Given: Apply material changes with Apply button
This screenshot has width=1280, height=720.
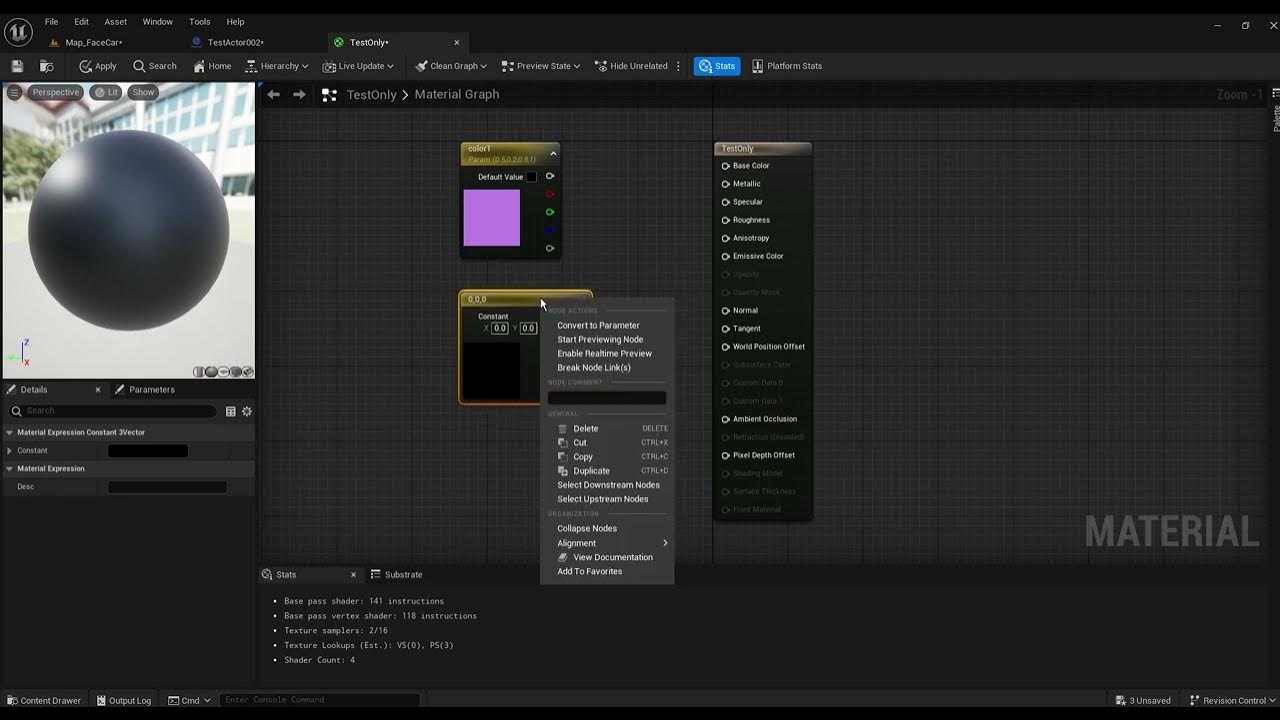Looking at the screenshot, I should (98, 66).
